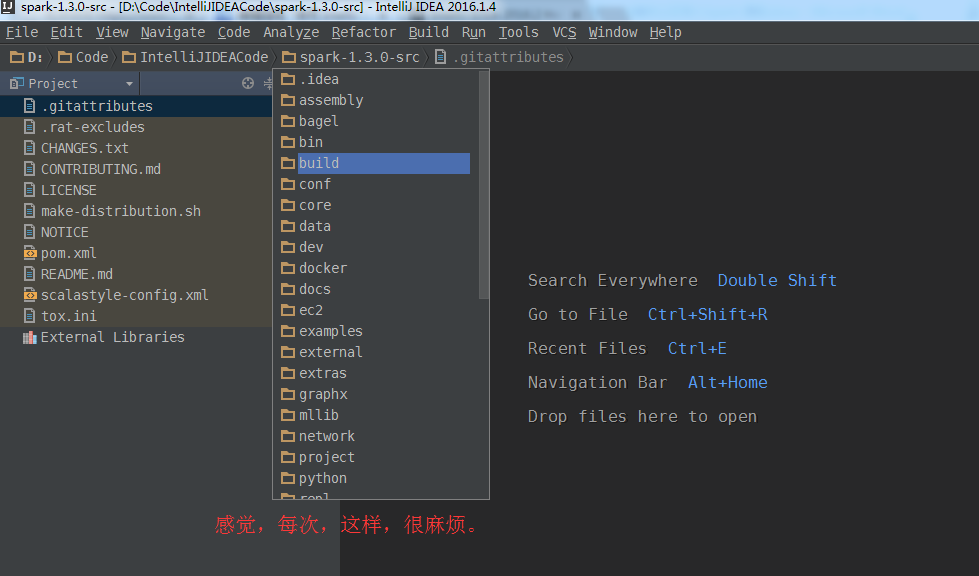Choose data folder in popup list
979x576 pixels.
click(x=375, y=227)
